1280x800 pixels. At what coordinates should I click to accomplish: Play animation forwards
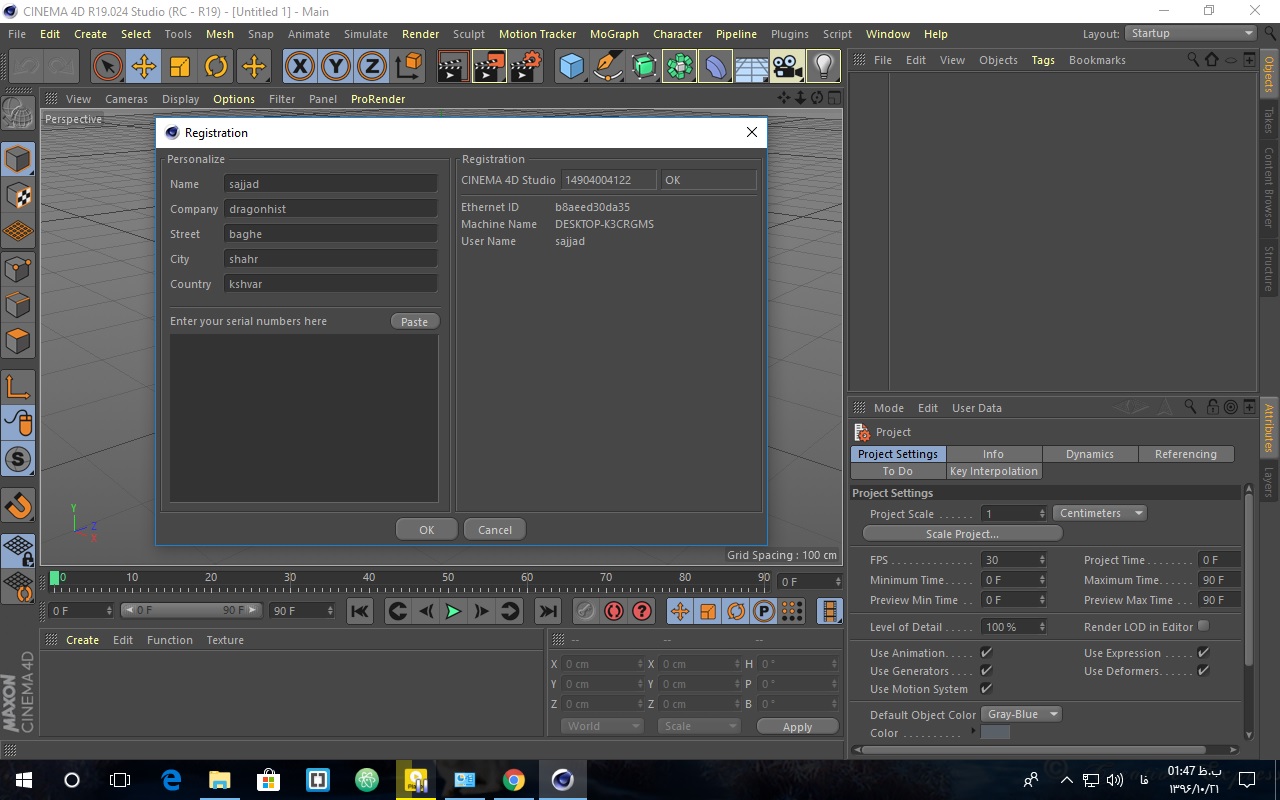453,611
